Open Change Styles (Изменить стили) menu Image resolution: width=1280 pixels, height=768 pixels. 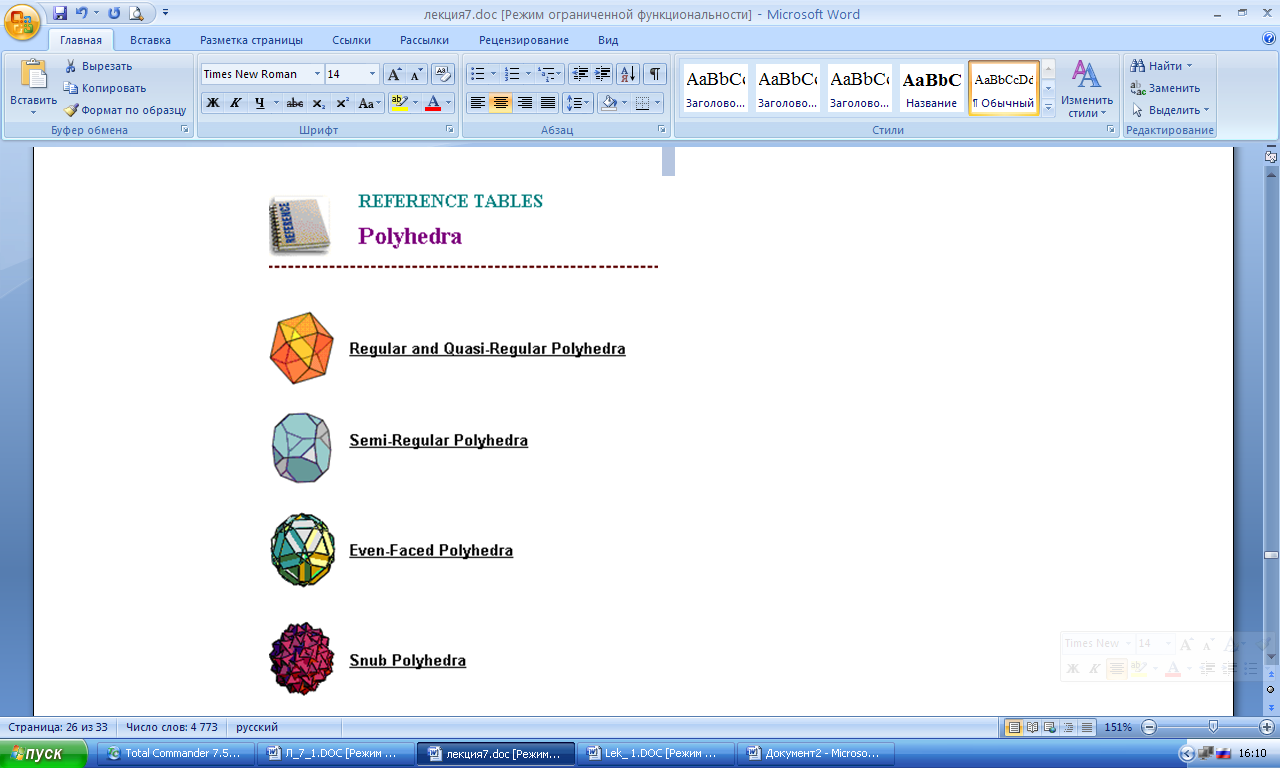(1087, 89)
